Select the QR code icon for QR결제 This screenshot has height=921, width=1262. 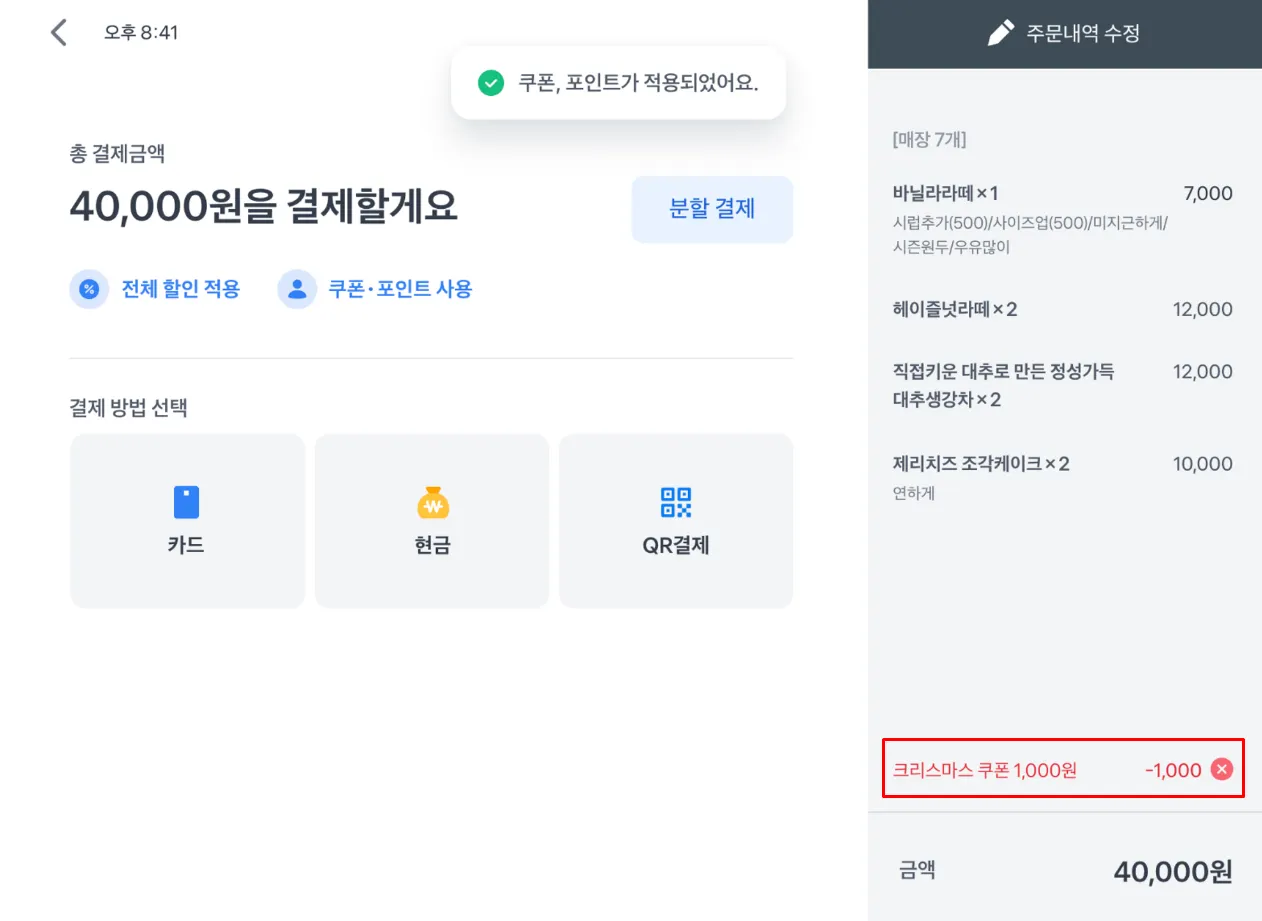676,502
